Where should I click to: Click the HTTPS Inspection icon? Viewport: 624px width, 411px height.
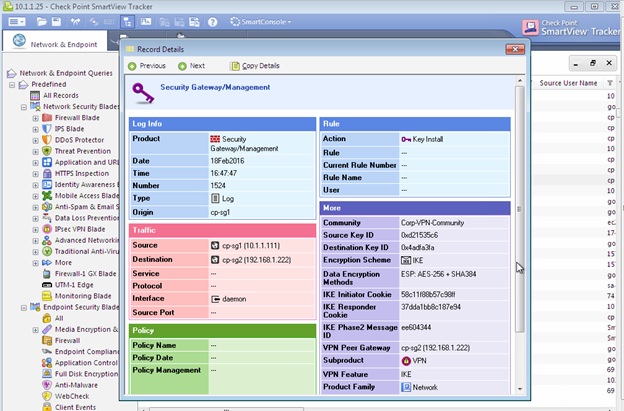pyautogui.click(x=47, y=173)
